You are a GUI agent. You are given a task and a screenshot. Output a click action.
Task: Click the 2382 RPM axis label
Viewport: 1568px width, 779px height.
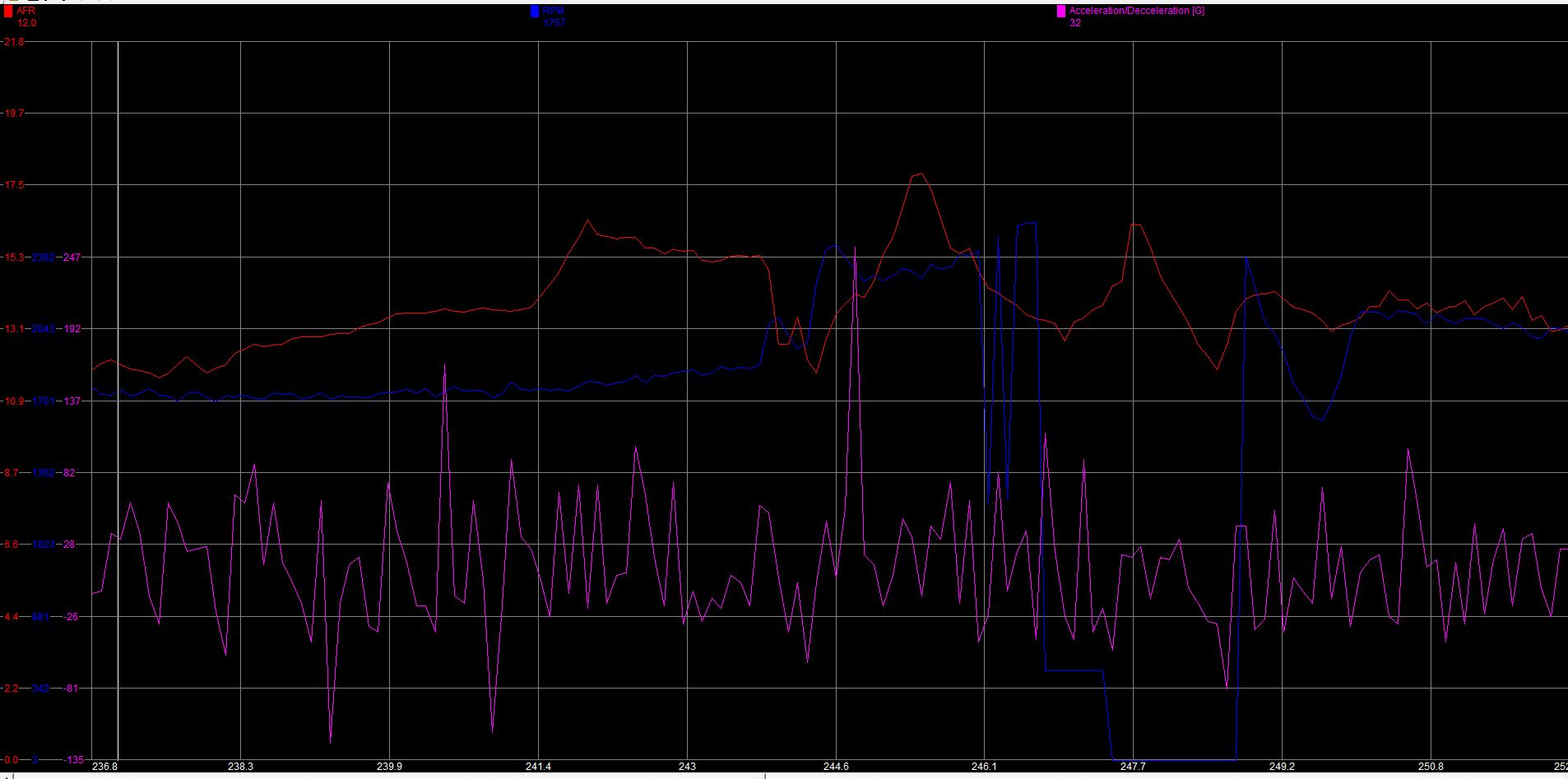[43, 257]
